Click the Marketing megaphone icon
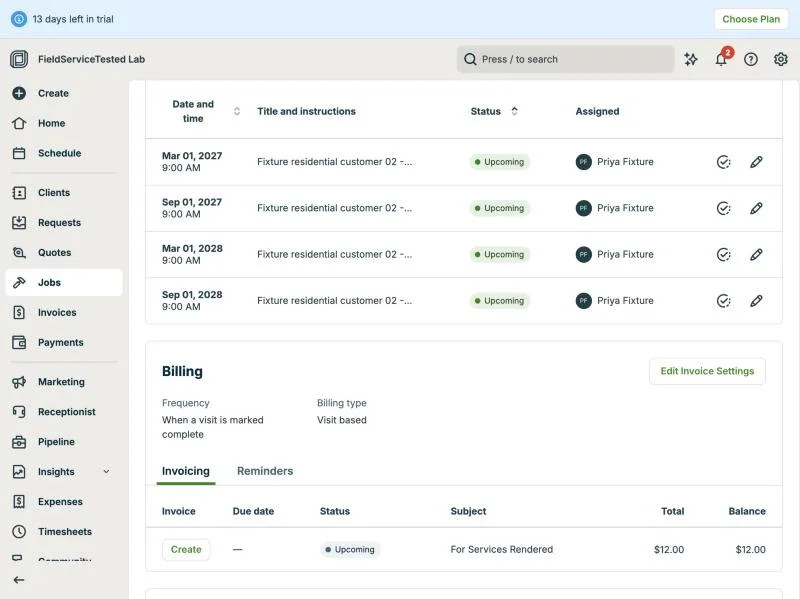 [x=19, y=382]
